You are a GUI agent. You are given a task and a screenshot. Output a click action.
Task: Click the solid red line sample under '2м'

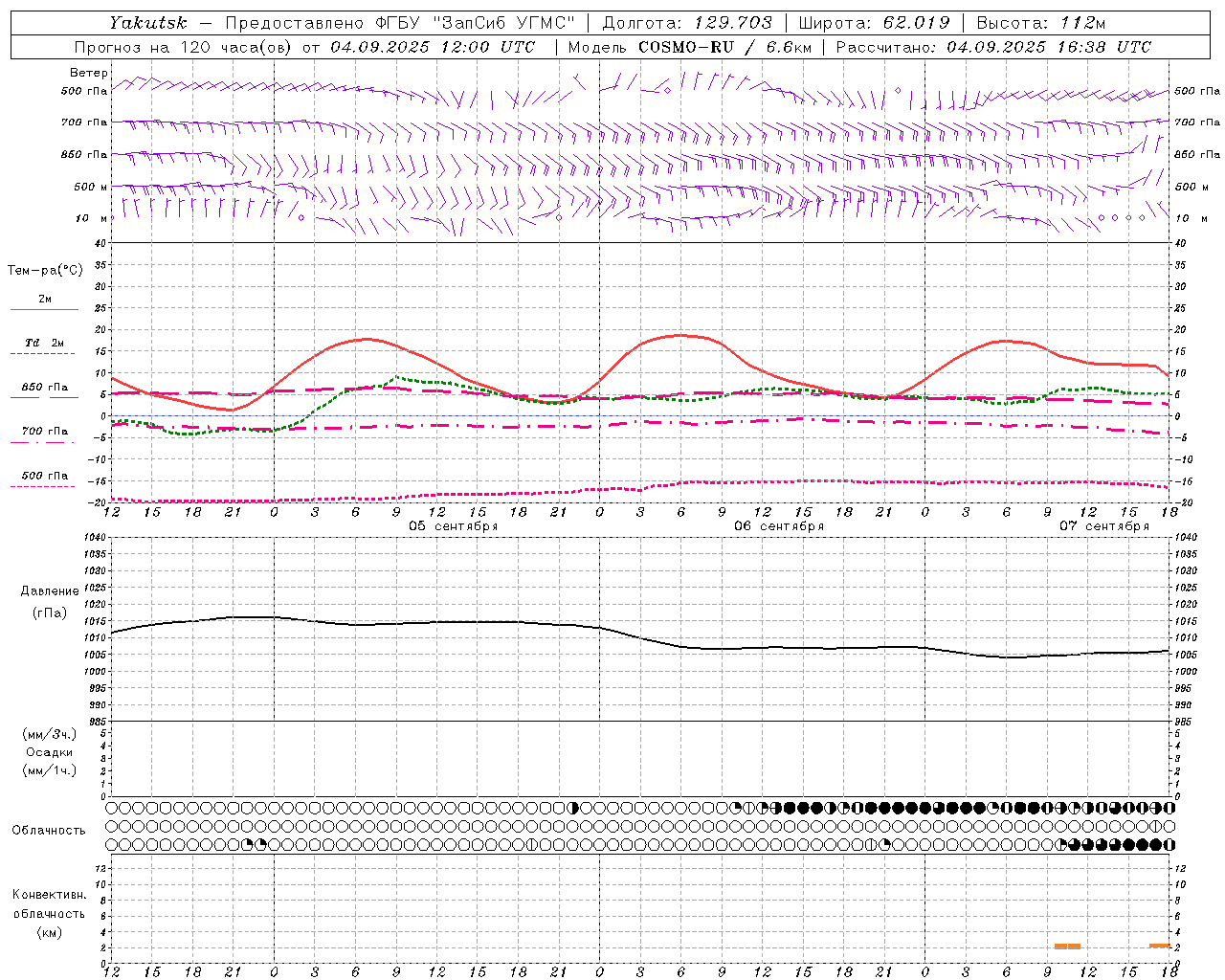[x=44, y=310]
